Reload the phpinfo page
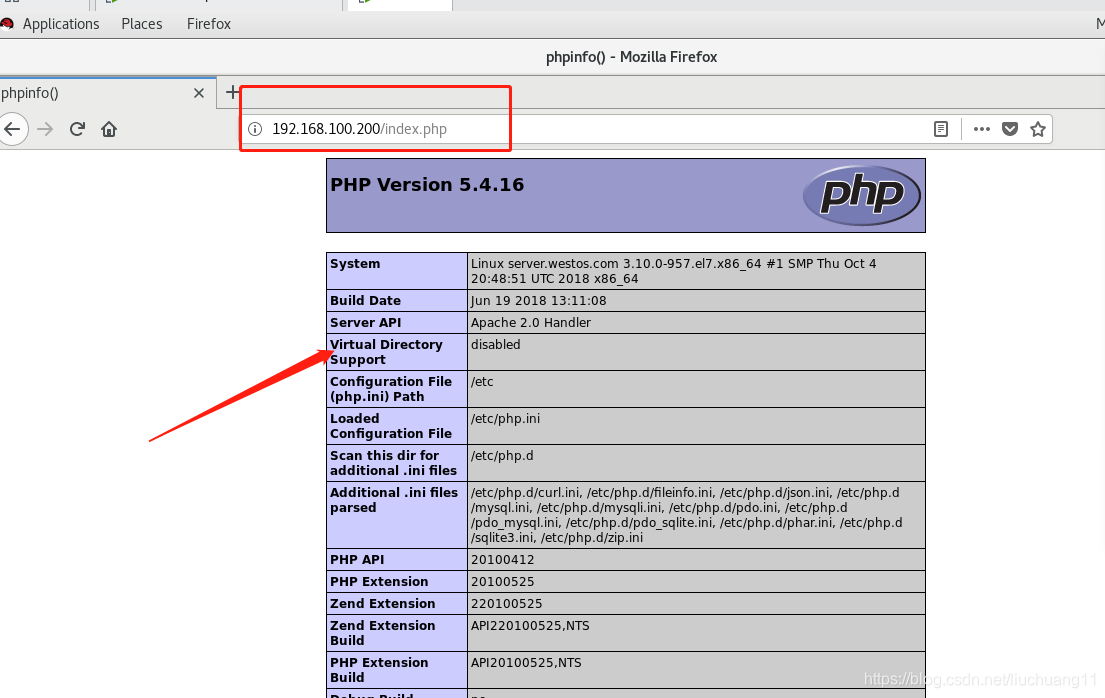The image size is (1105, 698). pyautogui.click(x=78, y=129)
